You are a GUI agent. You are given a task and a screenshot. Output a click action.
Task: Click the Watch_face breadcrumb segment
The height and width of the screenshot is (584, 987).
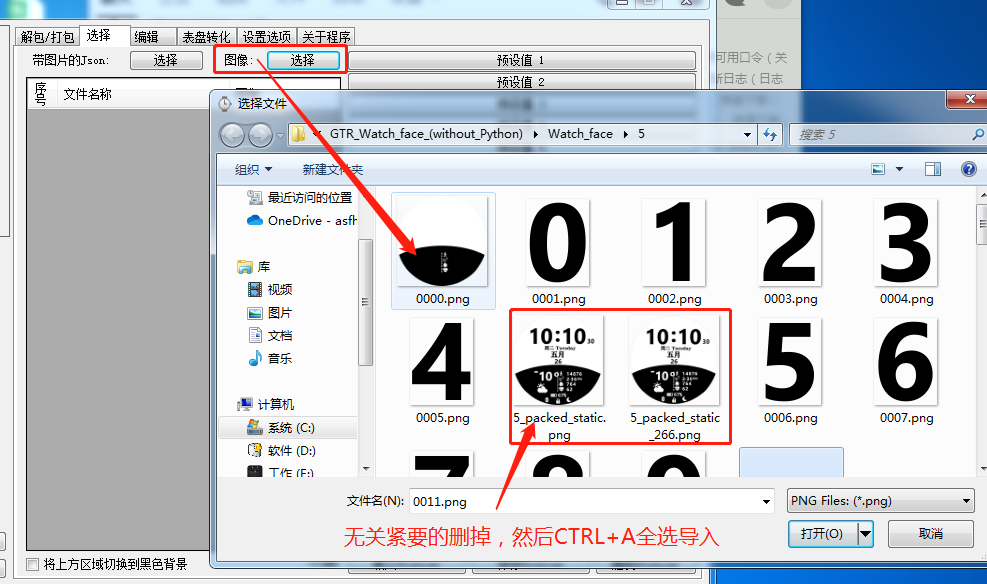580,133
